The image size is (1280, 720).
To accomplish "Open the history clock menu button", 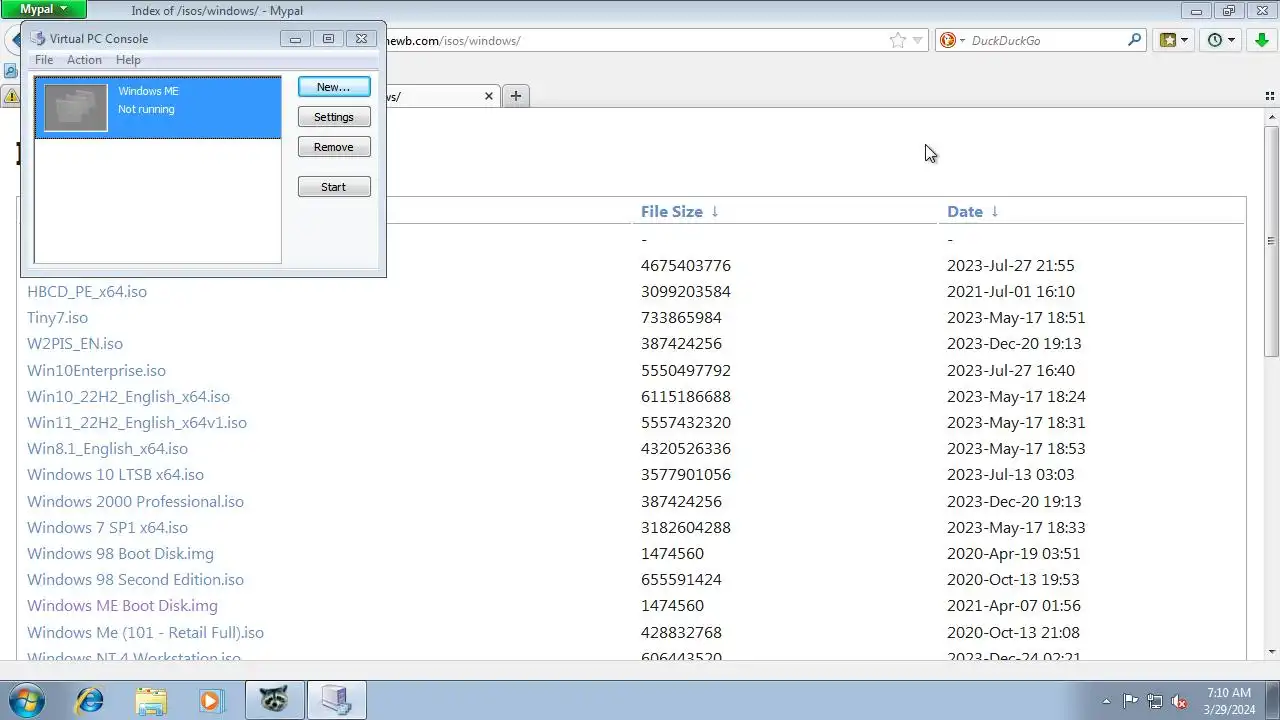I will tap(1221, 40).
